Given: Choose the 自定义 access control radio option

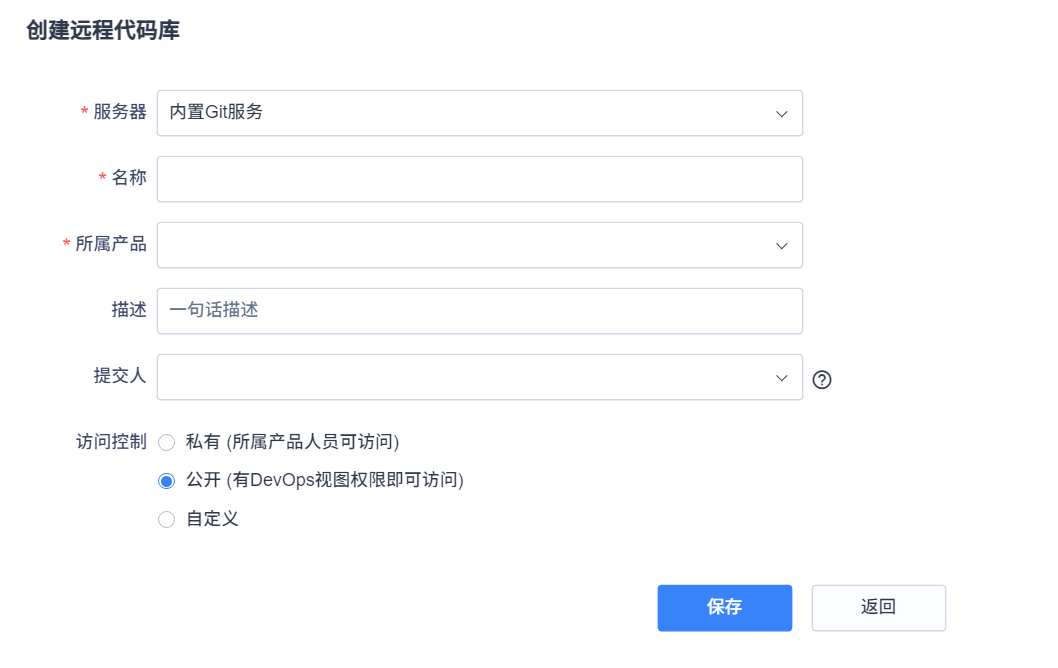Looking at the screenshot, I should tap(167, 519).
